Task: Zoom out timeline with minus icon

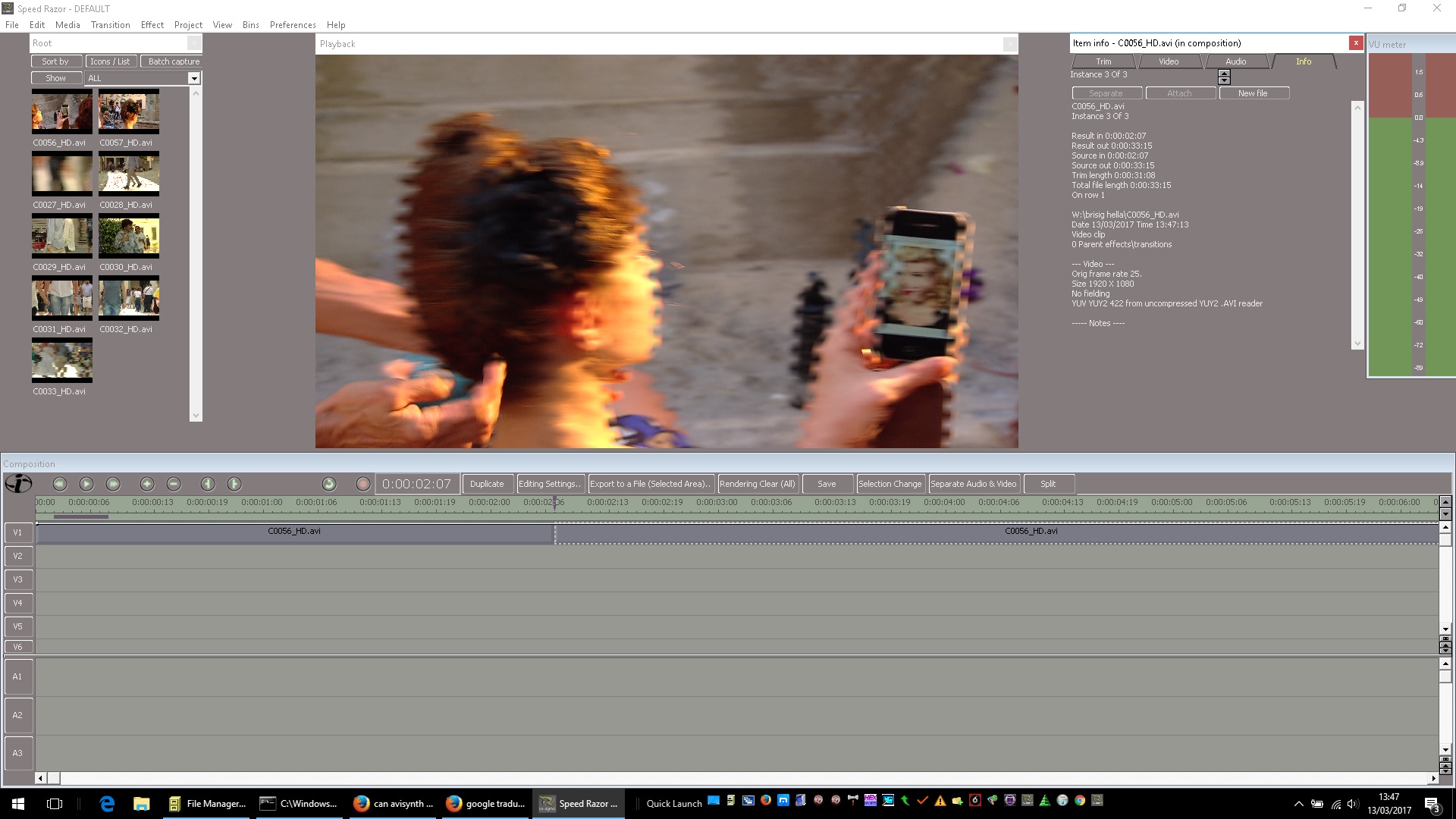Action: pos(174,484)
